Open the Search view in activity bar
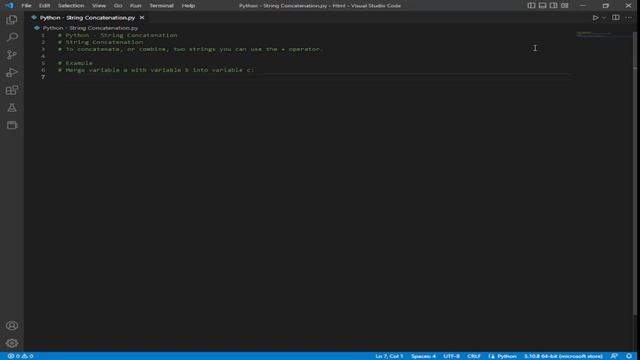The image size is (640, 360). coord(12,37)
